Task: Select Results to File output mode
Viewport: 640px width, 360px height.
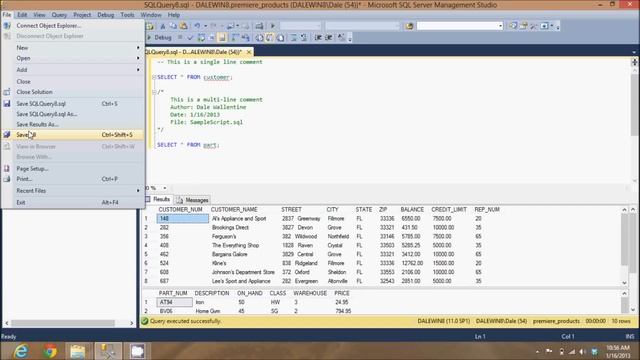Action: pyautogui.click(x=281, y=38)
